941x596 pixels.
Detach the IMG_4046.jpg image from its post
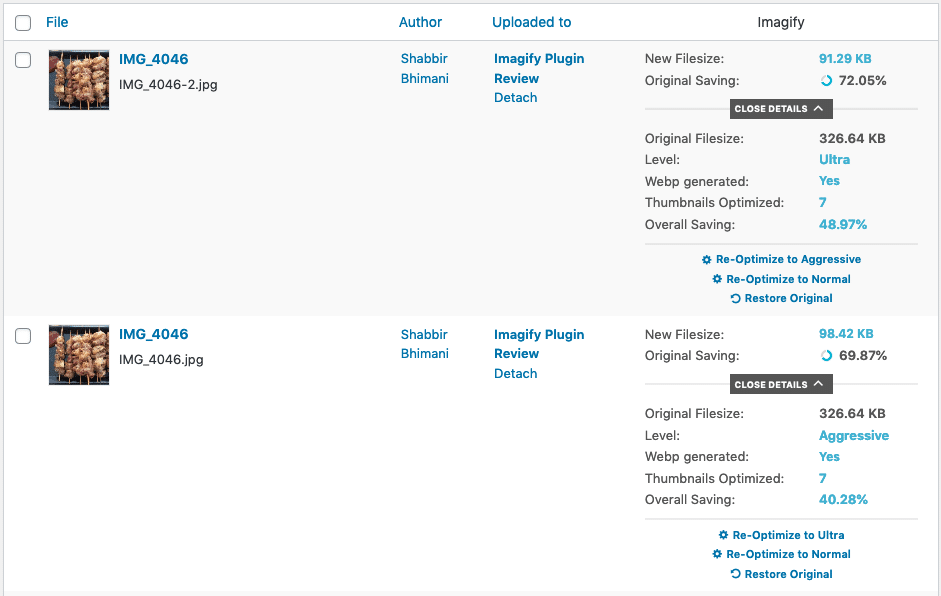(x=516, y=373)
